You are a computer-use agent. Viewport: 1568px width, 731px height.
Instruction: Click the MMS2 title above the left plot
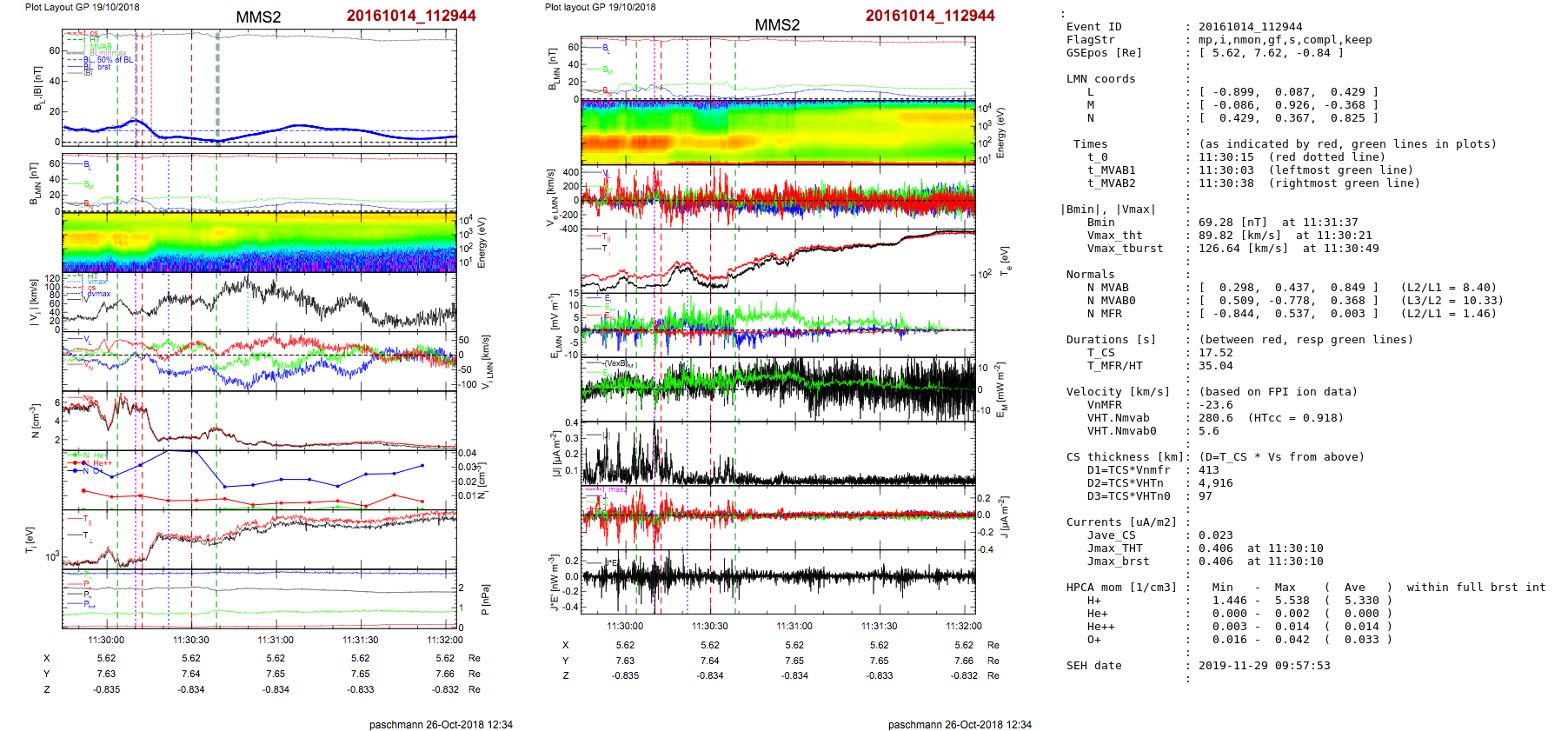[x=258, y=17]
